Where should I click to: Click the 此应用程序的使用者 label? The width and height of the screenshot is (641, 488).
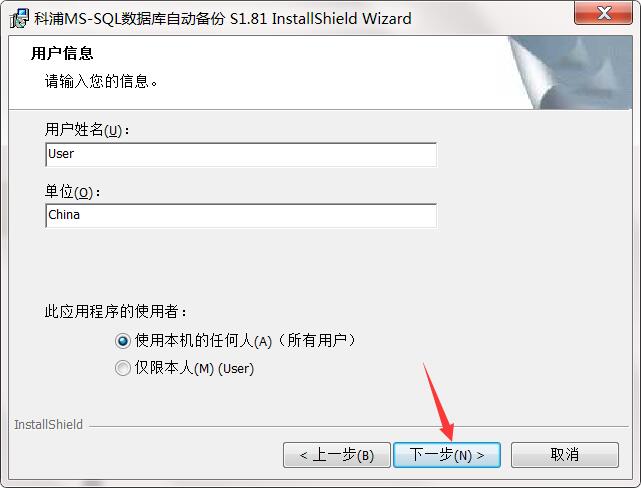[116, 311]
